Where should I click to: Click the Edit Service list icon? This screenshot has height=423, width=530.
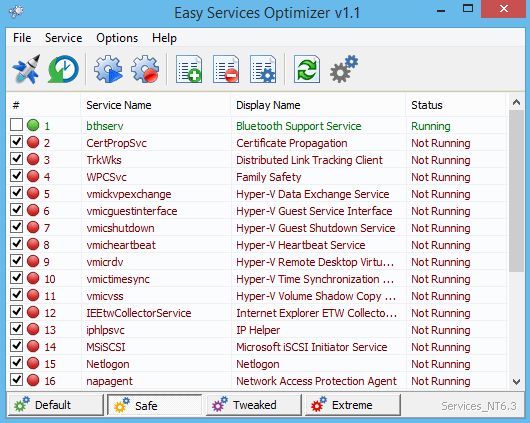(x=263, y=69)
